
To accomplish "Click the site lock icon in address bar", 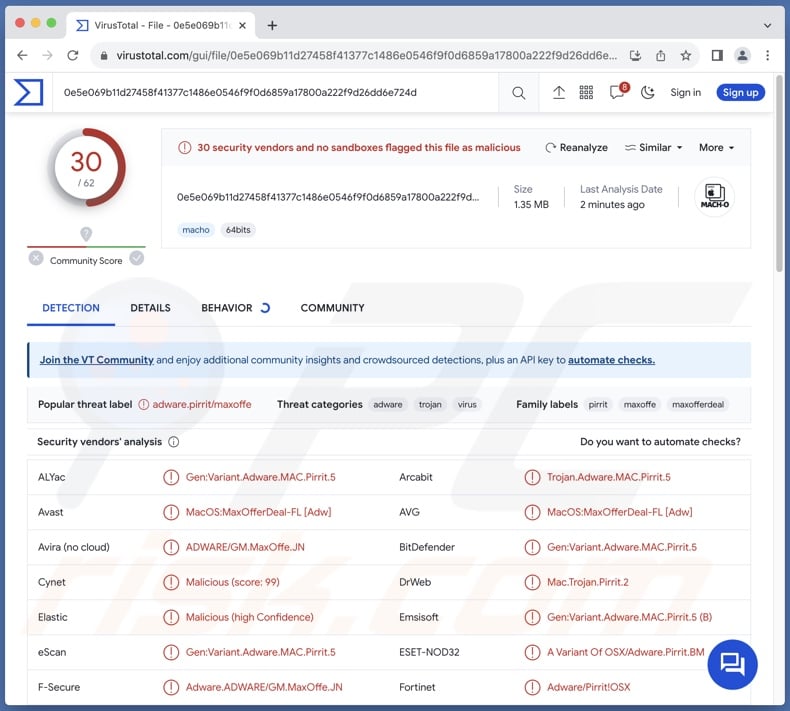I will [x=104, y=55].
